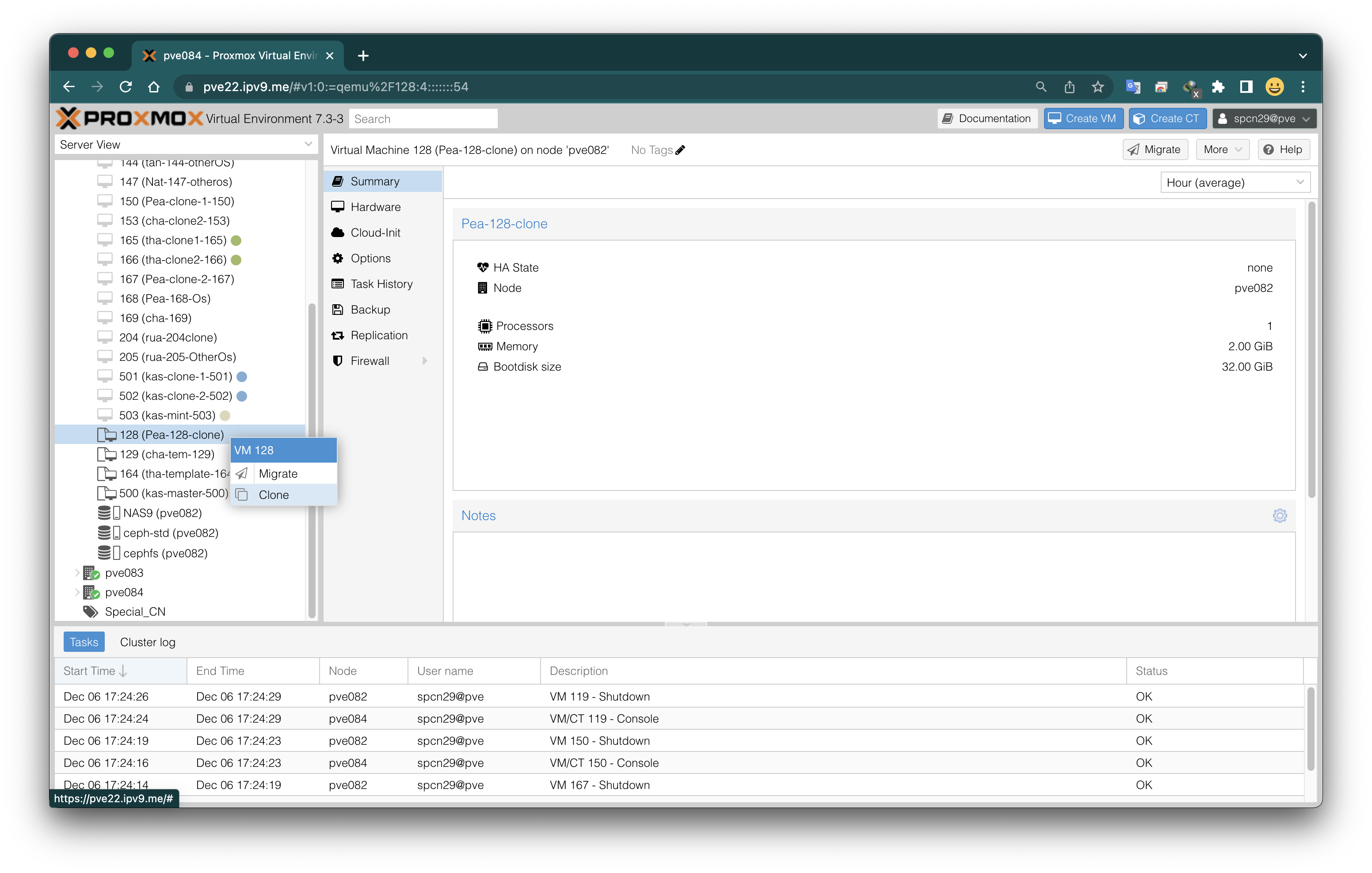Click the Create CT button

coord(1167,118)
